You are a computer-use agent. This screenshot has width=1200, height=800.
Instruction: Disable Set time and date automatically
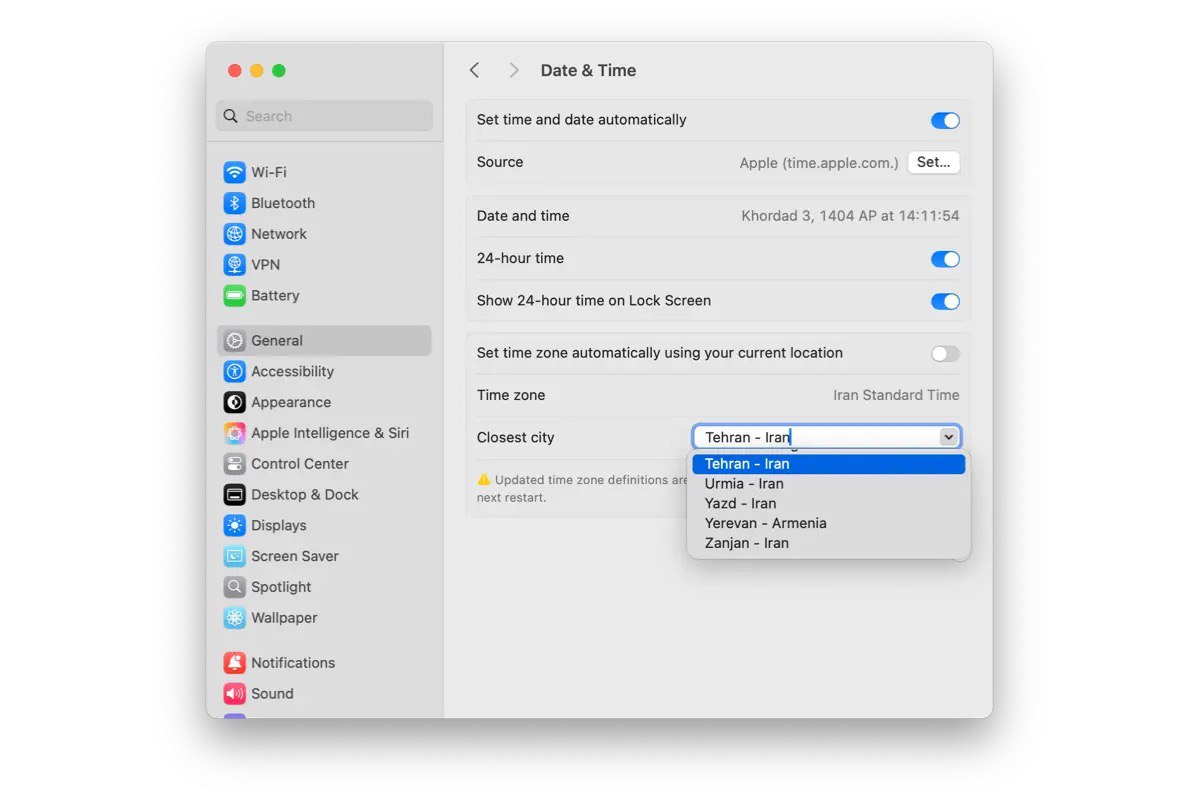[945, 120]
